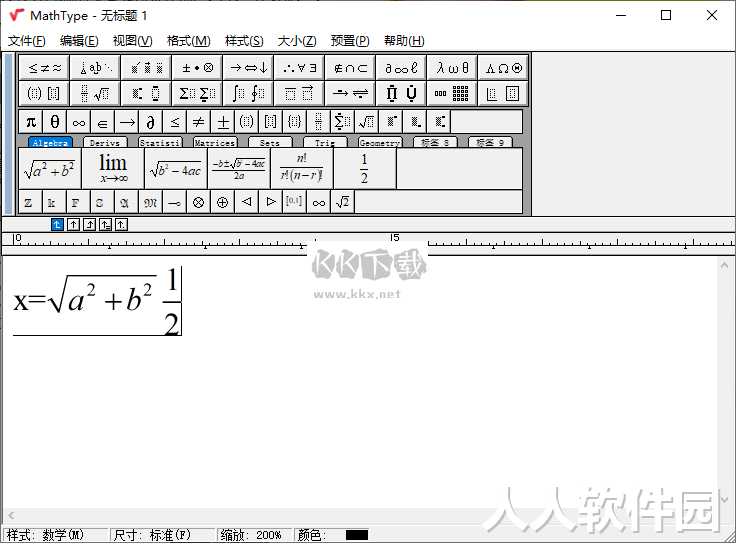Screen dimensions: 736x543
Task: Insert the one-half fraction expression
Action: pyautogui.click(x=365, y=169)
